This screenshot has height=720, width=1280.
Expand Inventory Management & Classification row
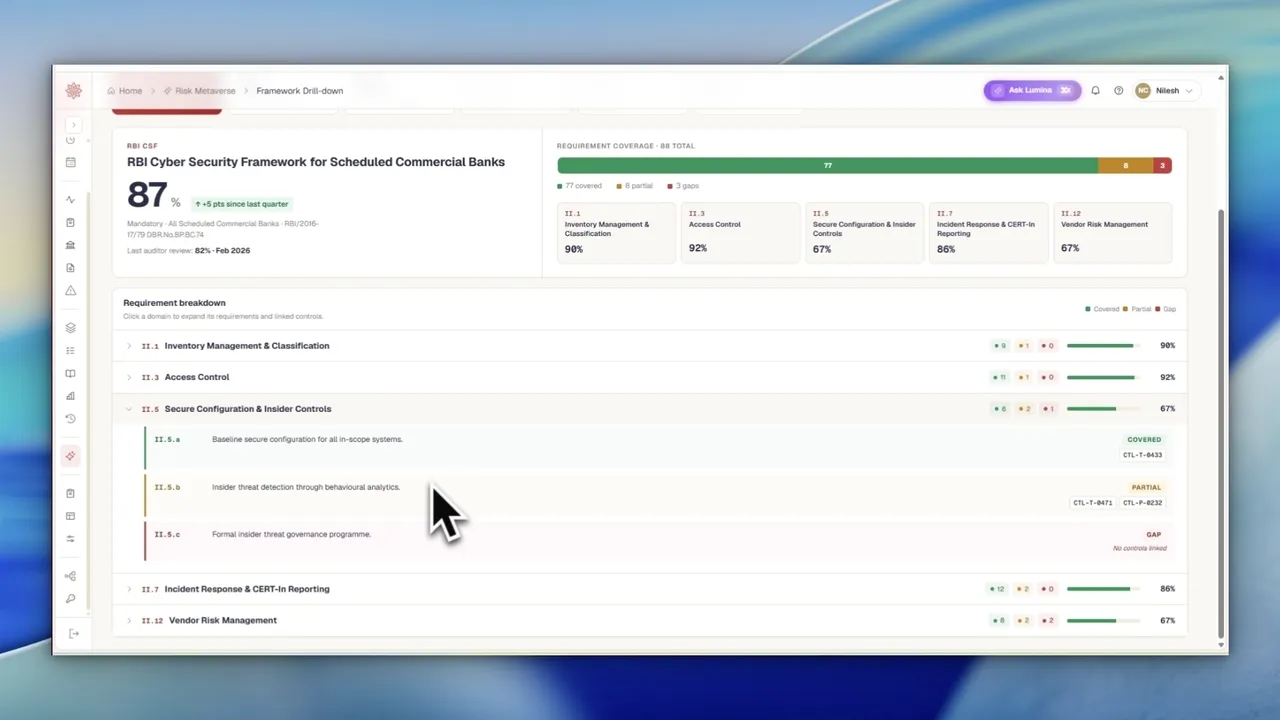pyautogui.click(x=649, y=346)
